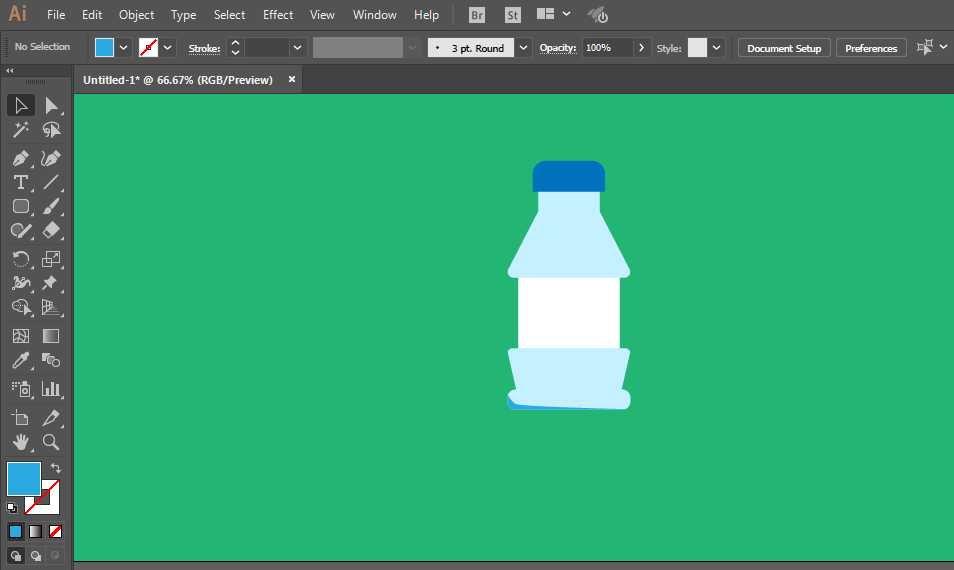Choose the Pen tool
The width and height of the screenshot is (954, 570).
tap(20, 158)
